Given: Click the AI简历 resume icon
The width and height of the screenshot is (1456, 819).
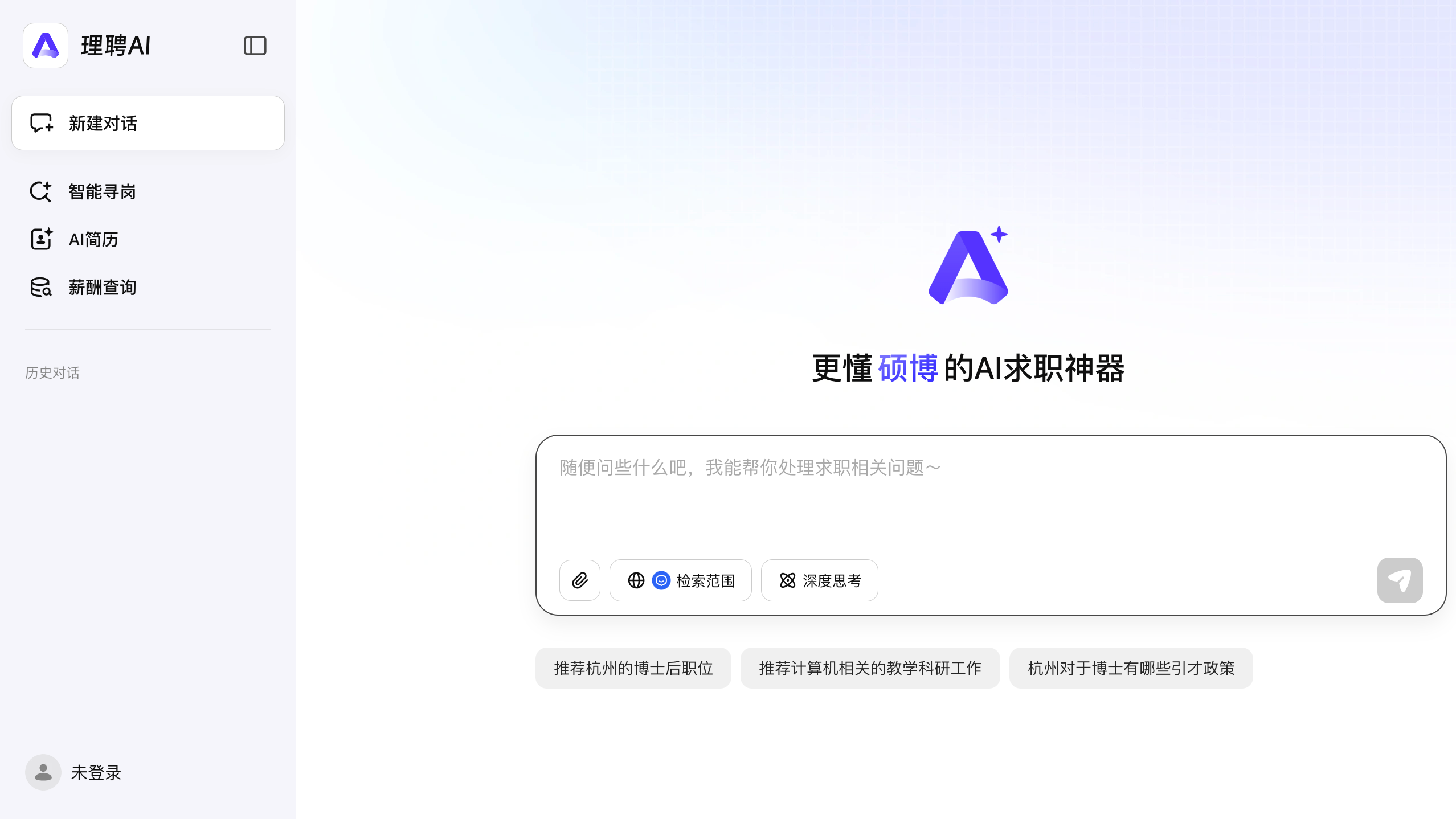Looking at the screenshot, I should 41,239.
